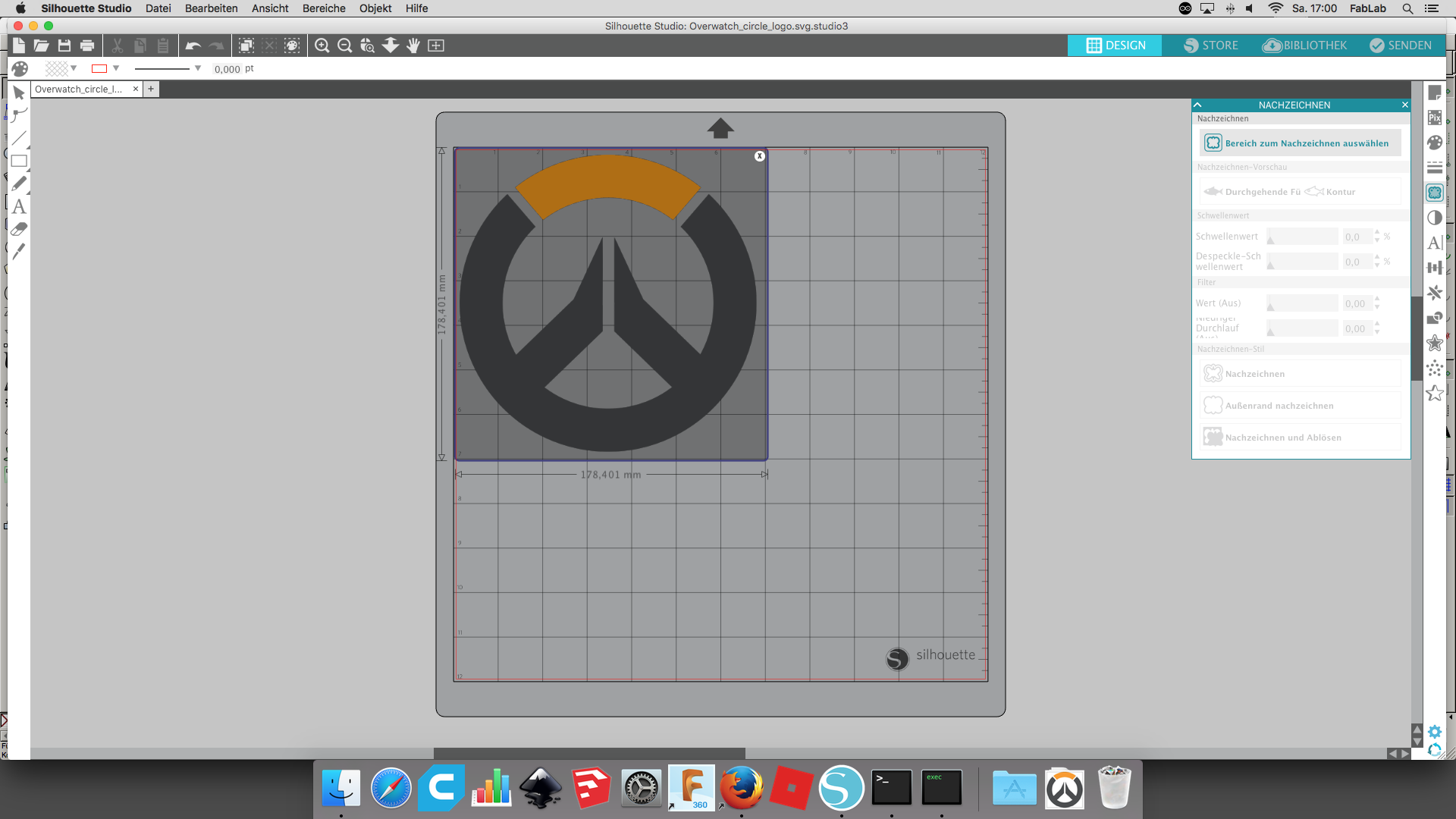The image size is (1456, 819).
Task: Print the design with the printer icon
Action: pos(87,45)
